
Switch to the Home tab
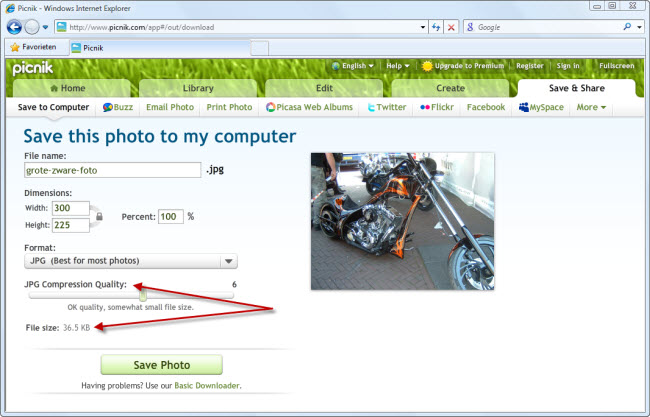point(72,88)
